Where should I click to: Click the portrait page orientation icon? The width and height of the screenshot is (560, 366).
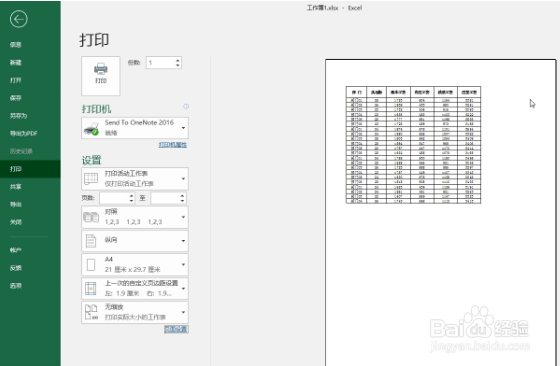tap(91, 241)
